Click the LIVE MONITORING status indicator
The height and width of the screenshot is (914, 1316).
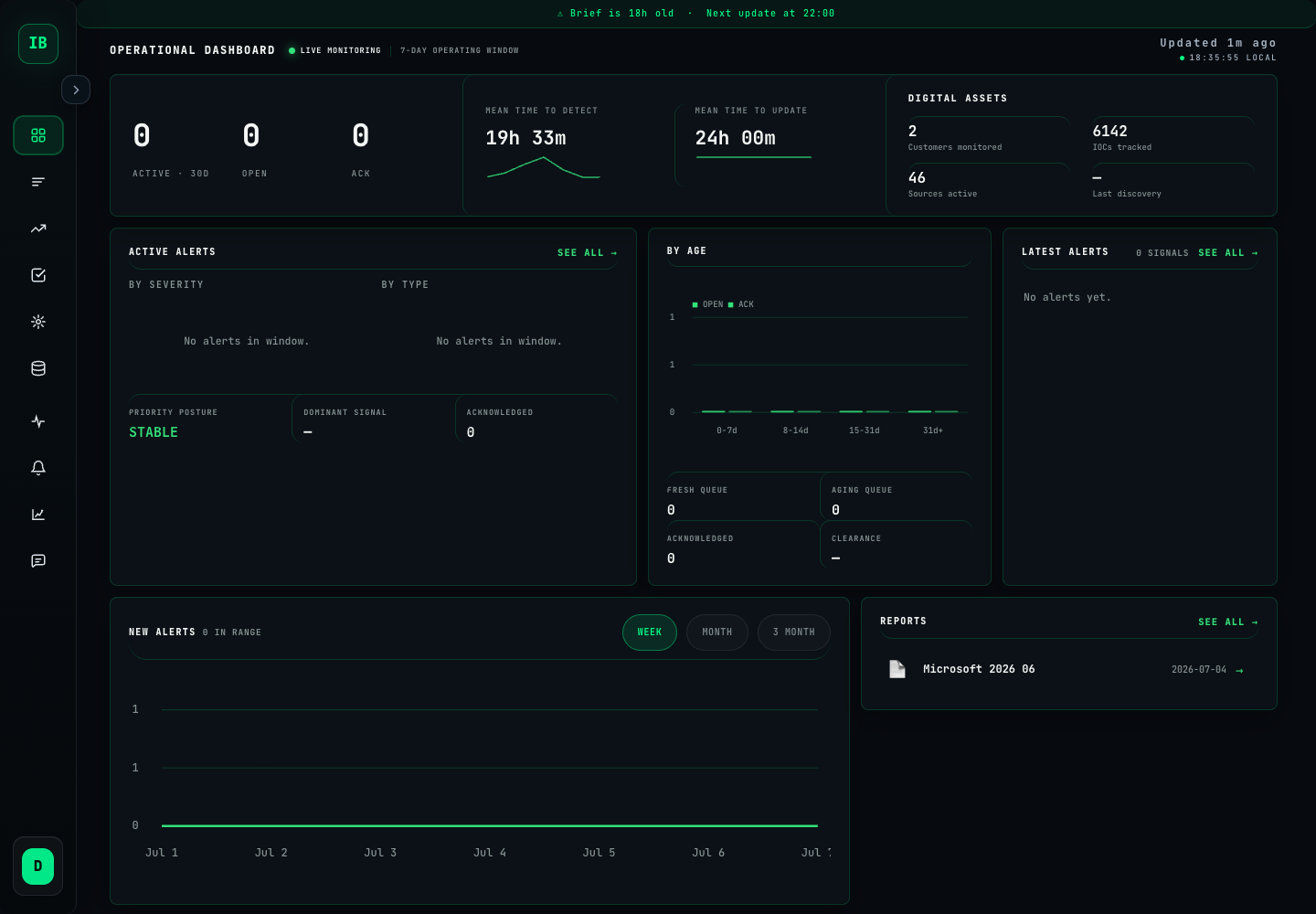click(x=334, y=51)
